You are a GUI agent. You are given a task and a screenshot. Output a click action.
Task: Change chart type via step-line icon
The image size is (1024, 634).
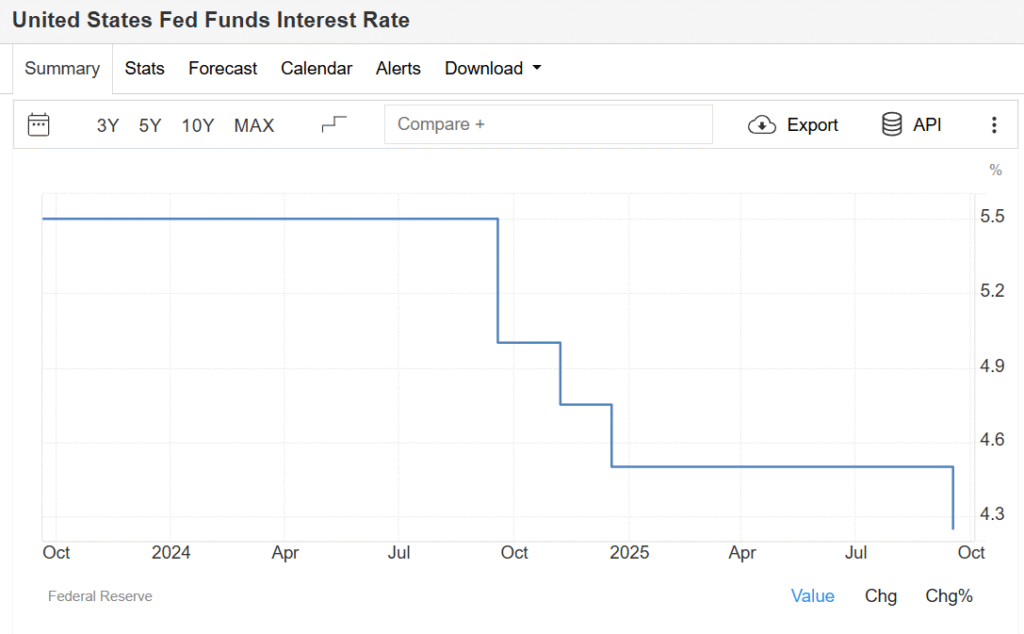334,125
